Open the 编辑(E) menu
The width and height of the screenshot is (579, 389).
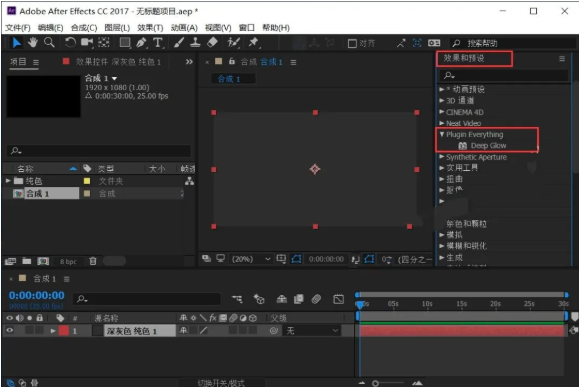[x=51, y=28]
